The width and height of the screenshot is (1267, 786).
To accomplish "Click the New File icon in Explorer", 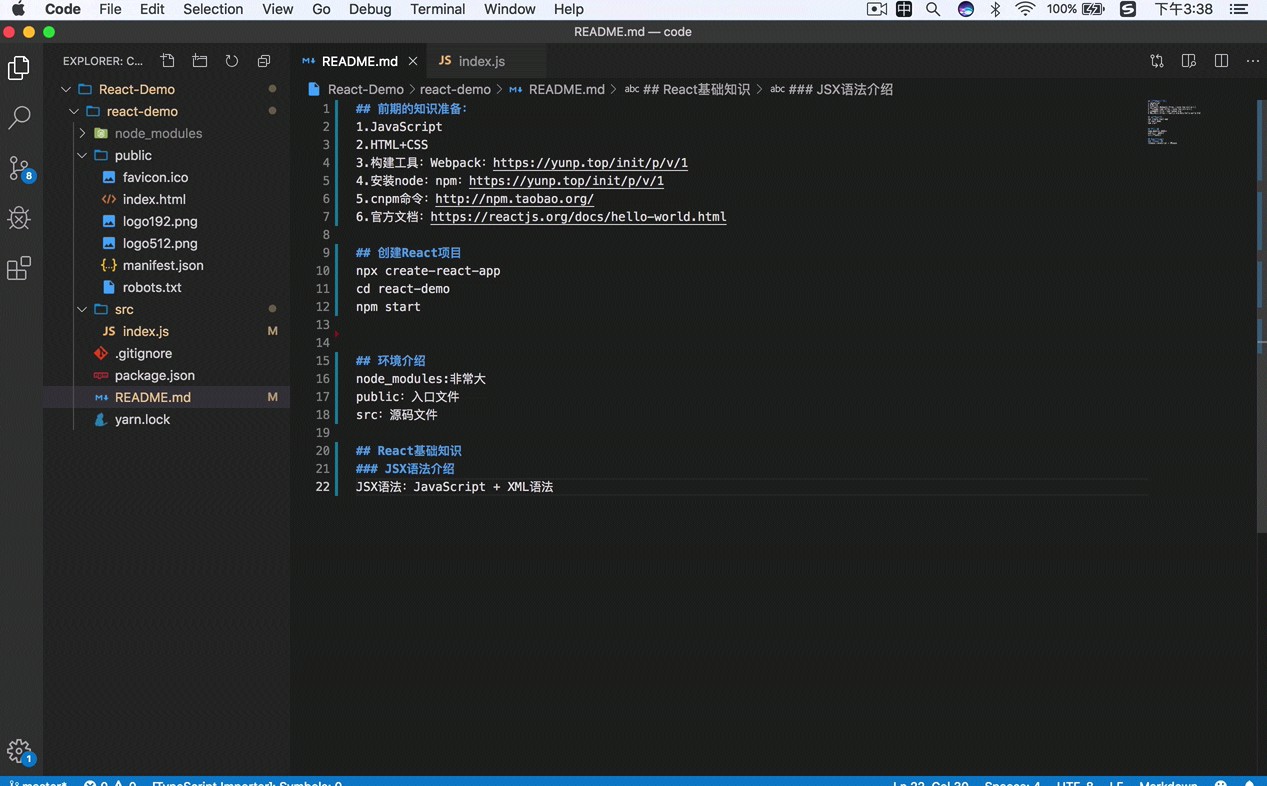I will pos(167,61).
